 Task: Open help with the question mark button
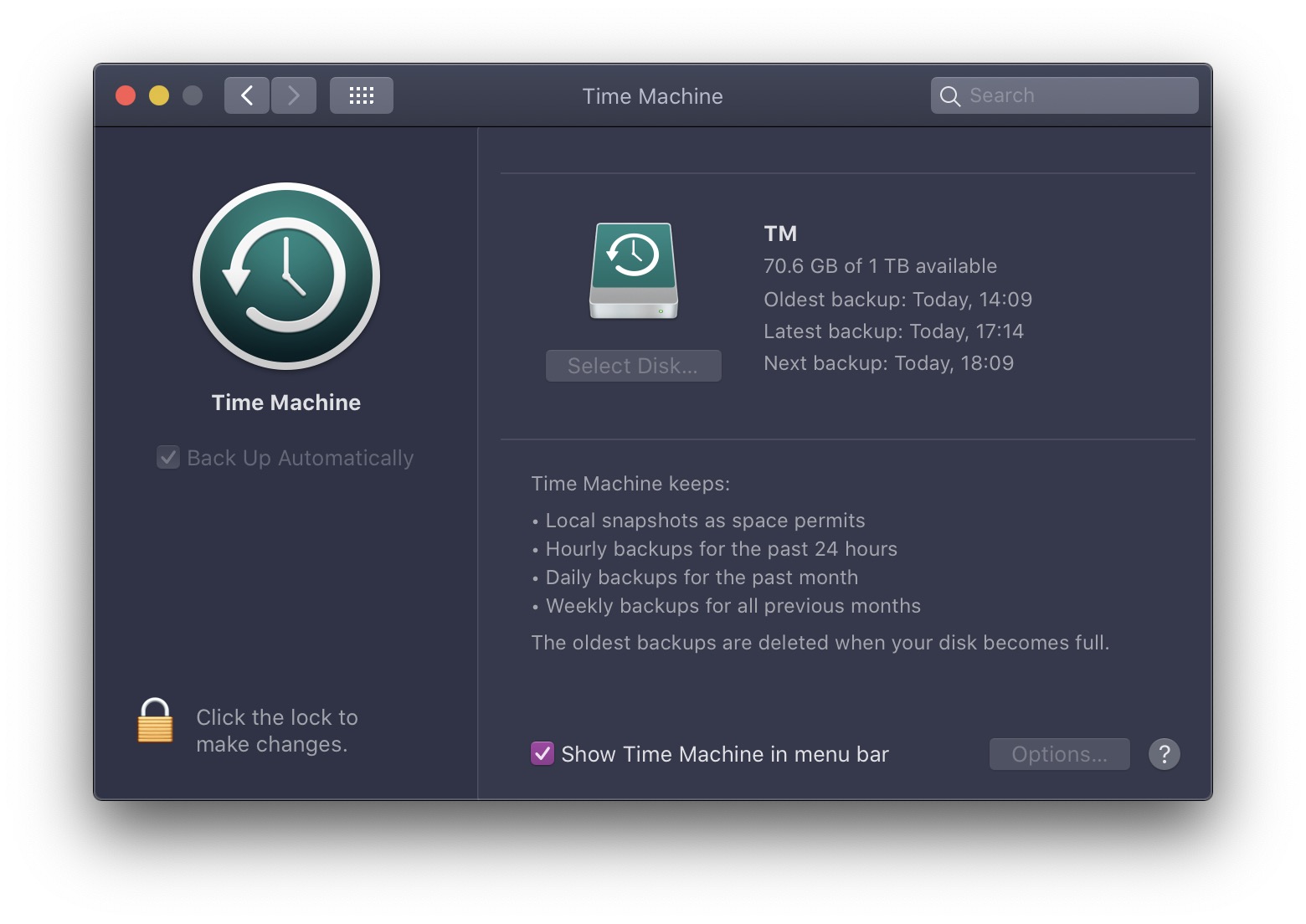(x=1164, y=754)
